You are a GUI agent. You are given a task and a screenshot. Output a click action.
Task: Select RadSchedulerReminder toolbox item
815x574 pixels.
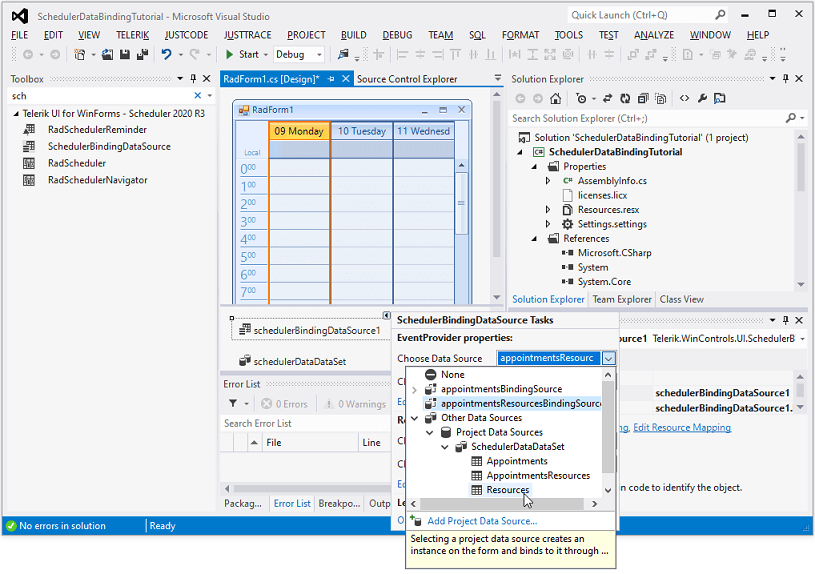click(97, 129)
